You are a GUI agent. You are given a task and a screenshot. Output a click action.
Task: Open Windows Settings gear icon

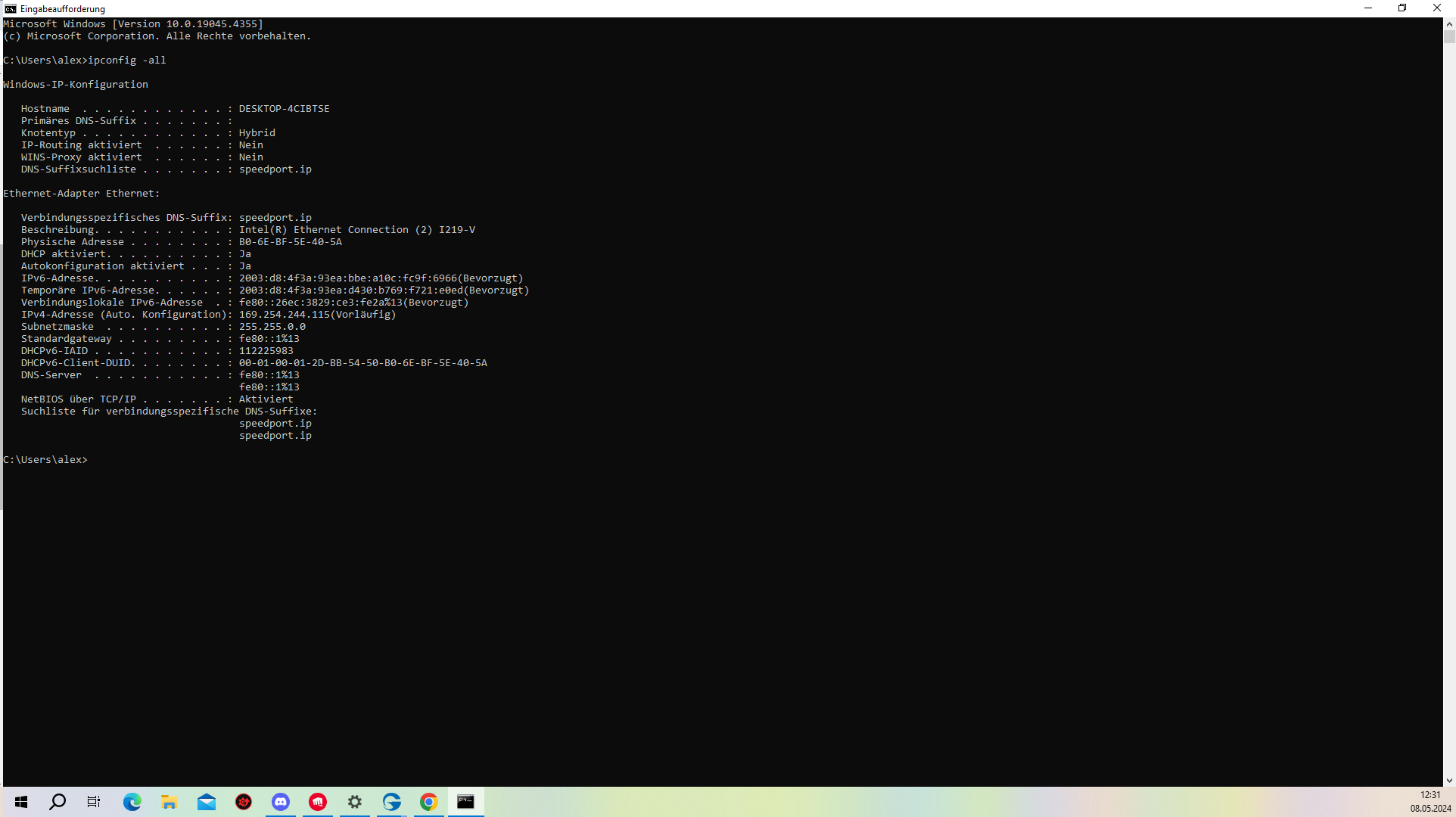pos(355,802)
